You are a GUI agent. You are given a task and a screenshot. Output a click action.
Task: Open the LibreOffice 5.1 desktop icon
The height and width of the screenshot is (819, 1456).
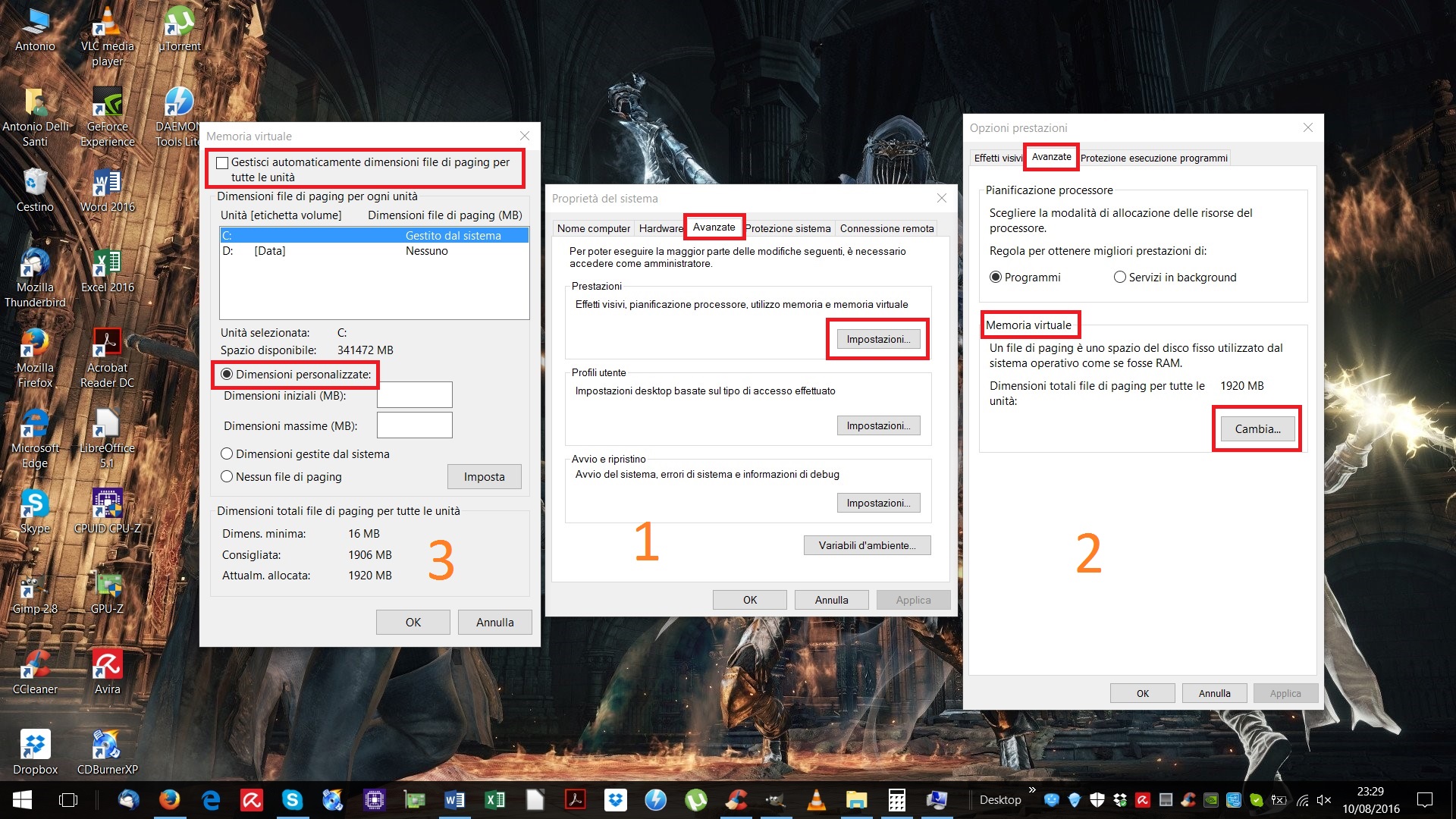point(107,438)
